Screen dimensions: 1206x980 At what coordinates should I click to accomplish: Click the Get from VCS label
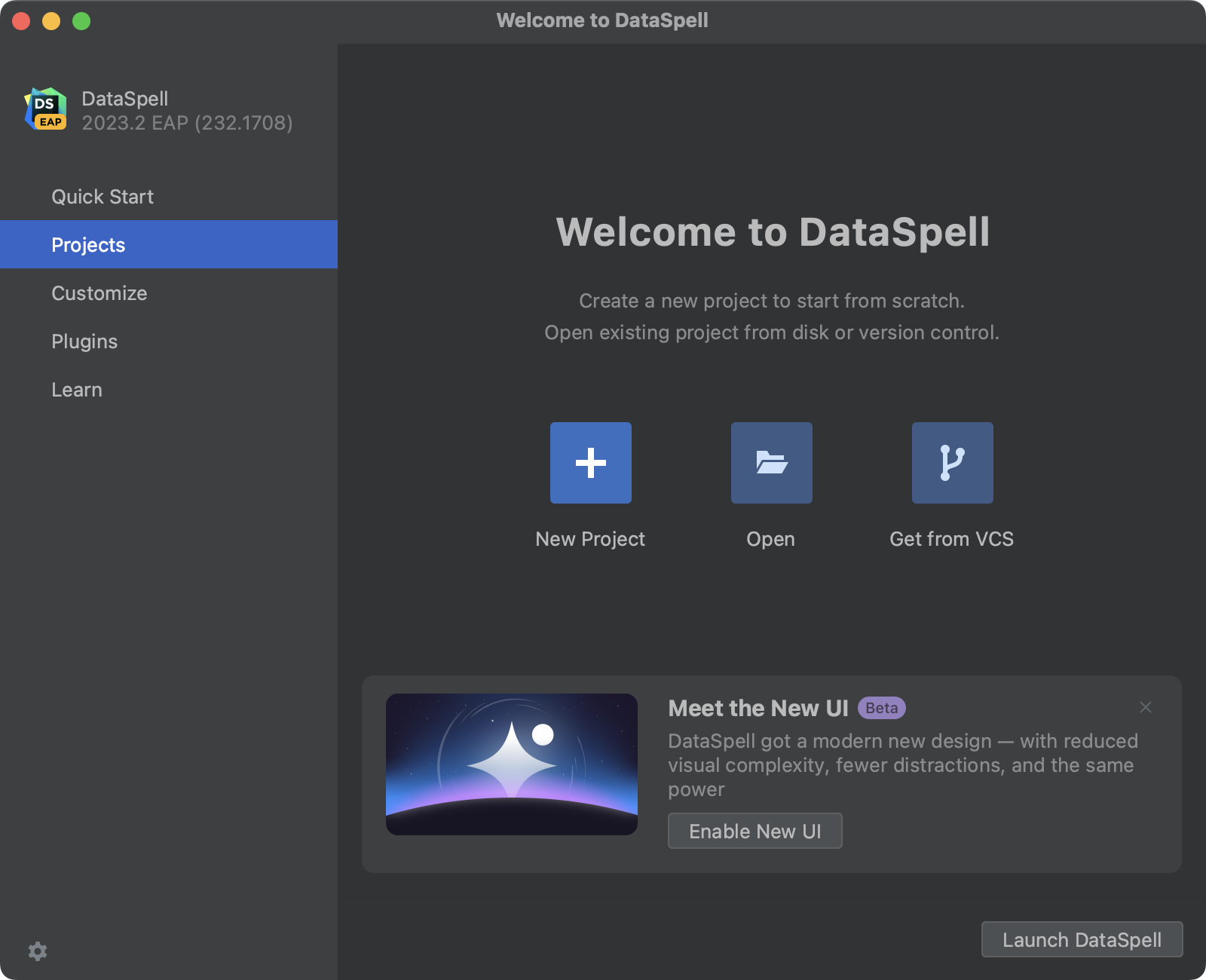pos(952,538)
